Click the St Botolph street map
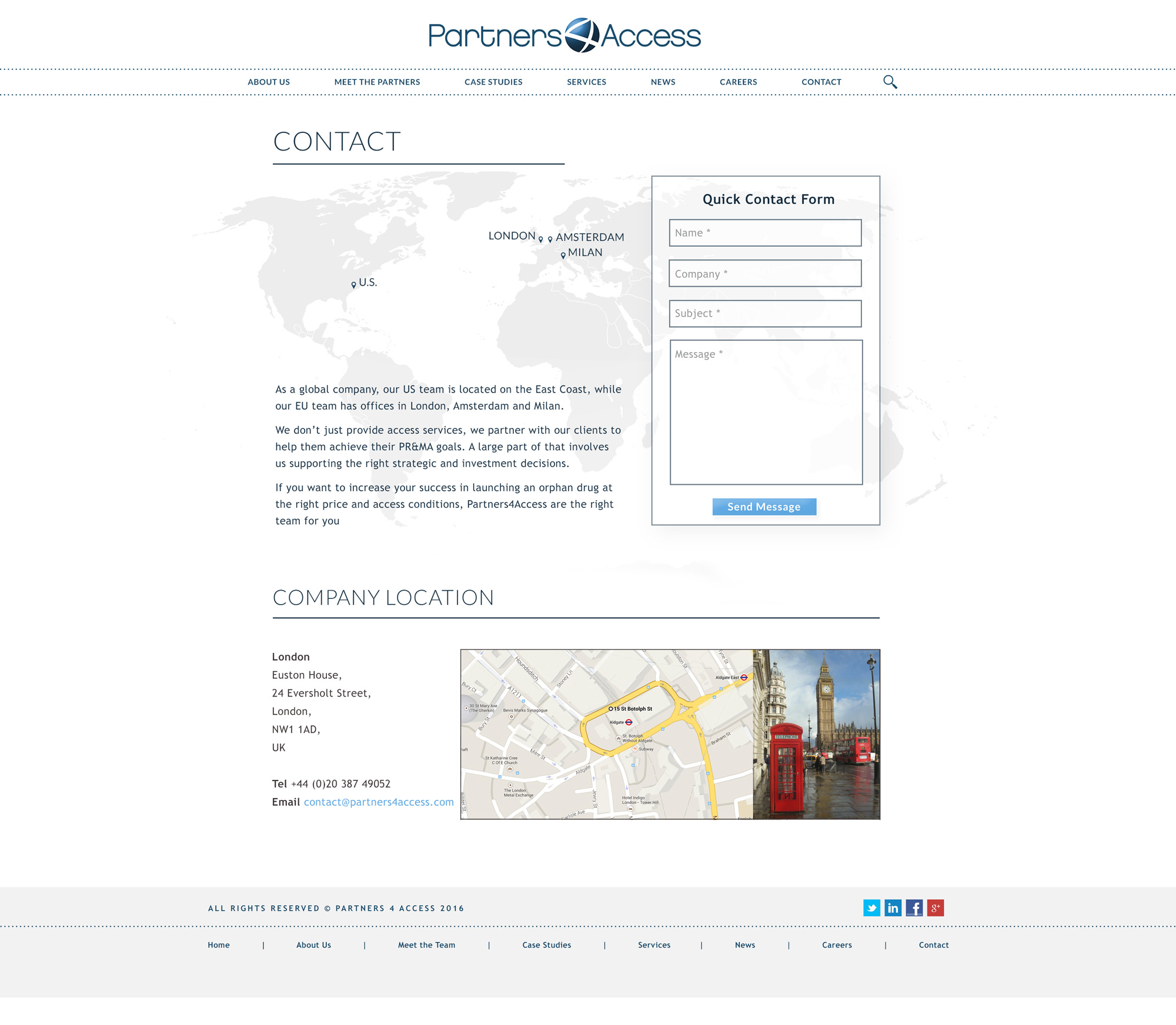The width and height of the screenshot is (1176, 1025). [606, 734]
